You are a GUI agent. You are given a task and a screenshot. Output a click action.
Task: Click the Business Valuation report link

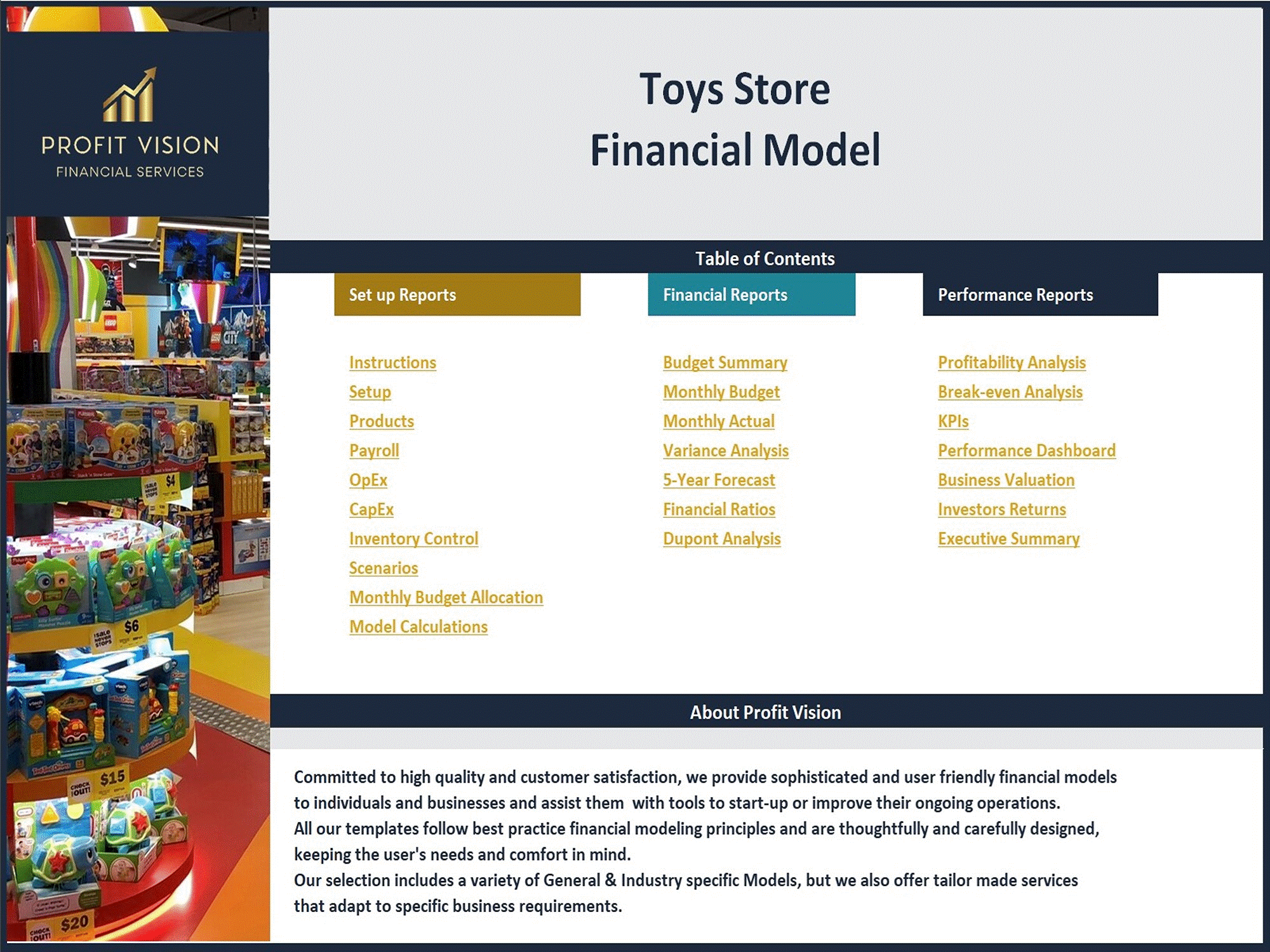tap(1005, 480)
